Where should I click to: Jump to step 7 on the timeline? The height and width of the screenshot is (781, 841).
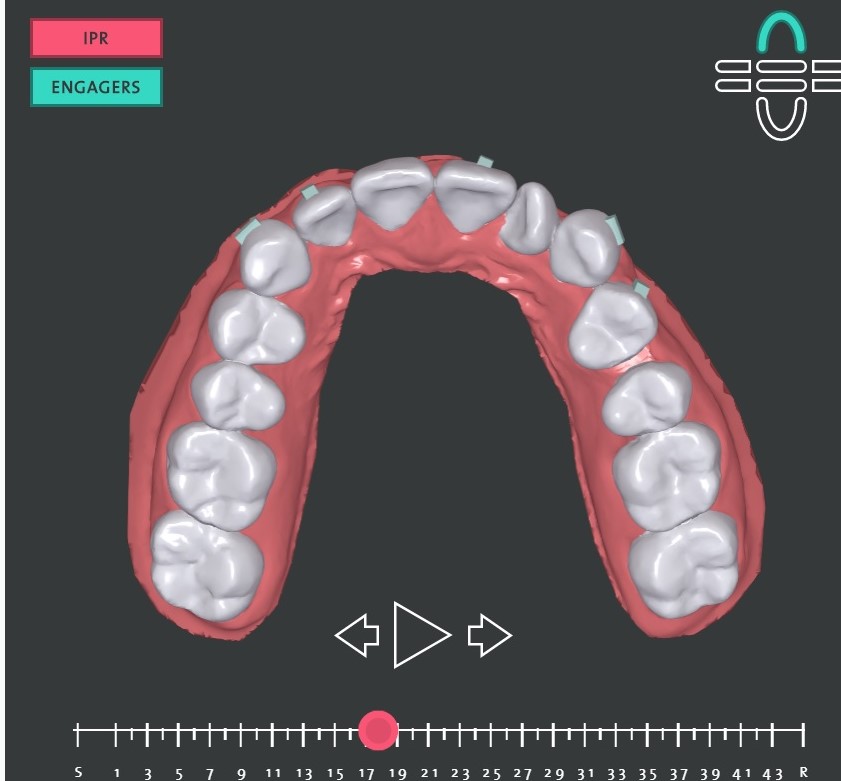click(x=210, y=773)
